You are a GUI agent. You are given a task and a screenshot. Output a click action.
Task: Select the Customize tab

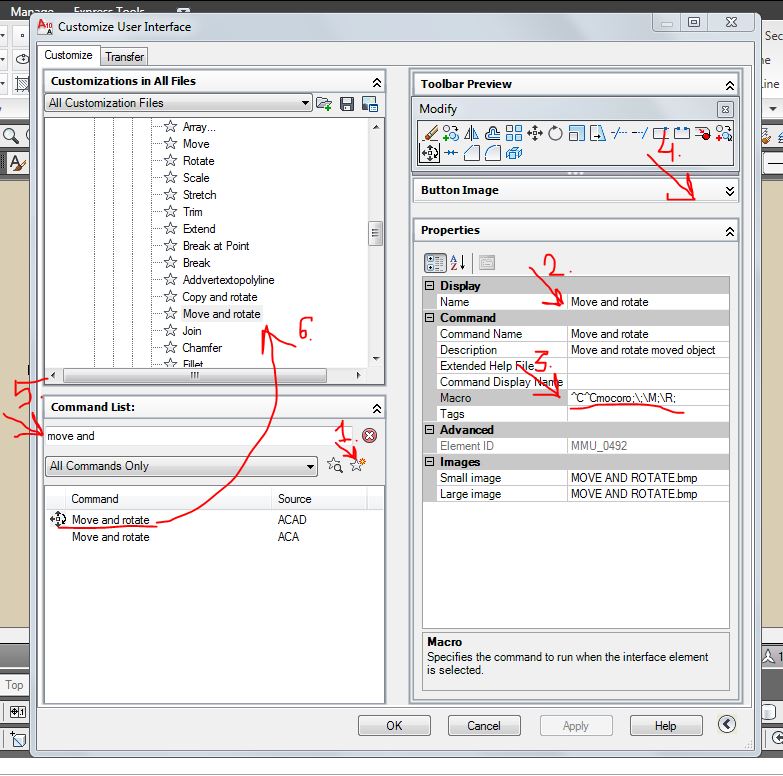click(x=68, y=55)
